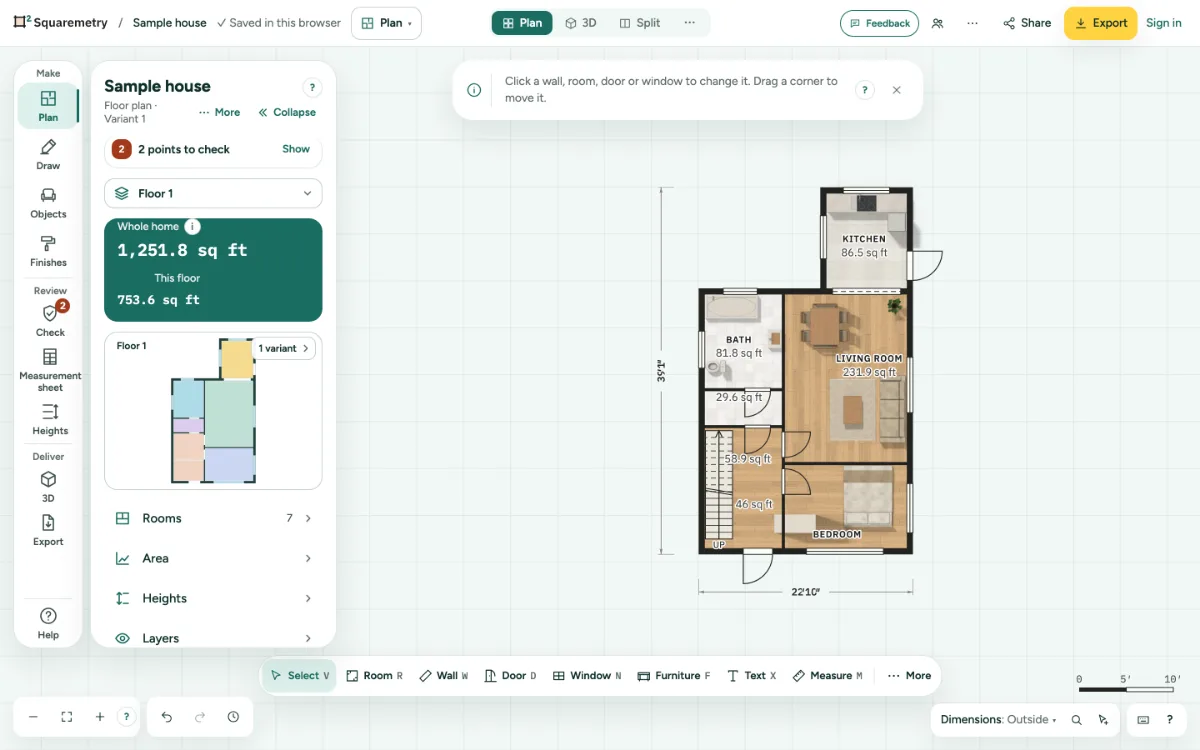
Task: Show the 2 points to check
Action: click(296, 149)
